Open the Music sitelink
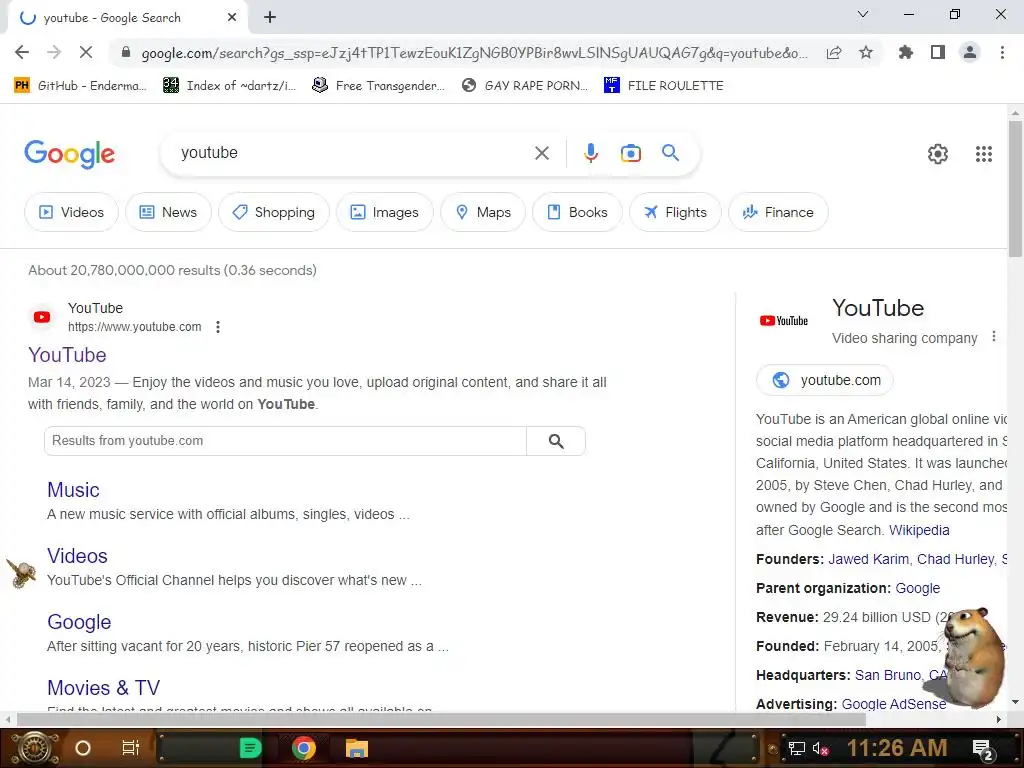 pos(73,490)
